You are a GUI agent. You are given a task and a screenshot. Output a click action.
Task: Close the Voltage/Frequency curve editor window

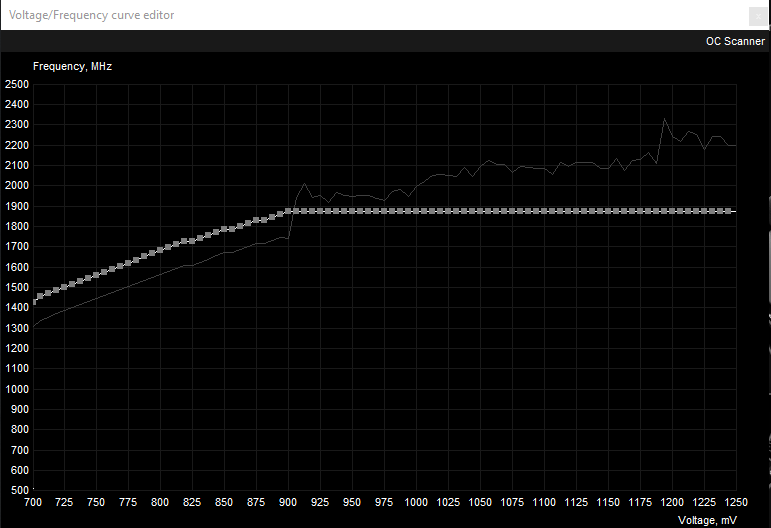(x=757, y=15)
